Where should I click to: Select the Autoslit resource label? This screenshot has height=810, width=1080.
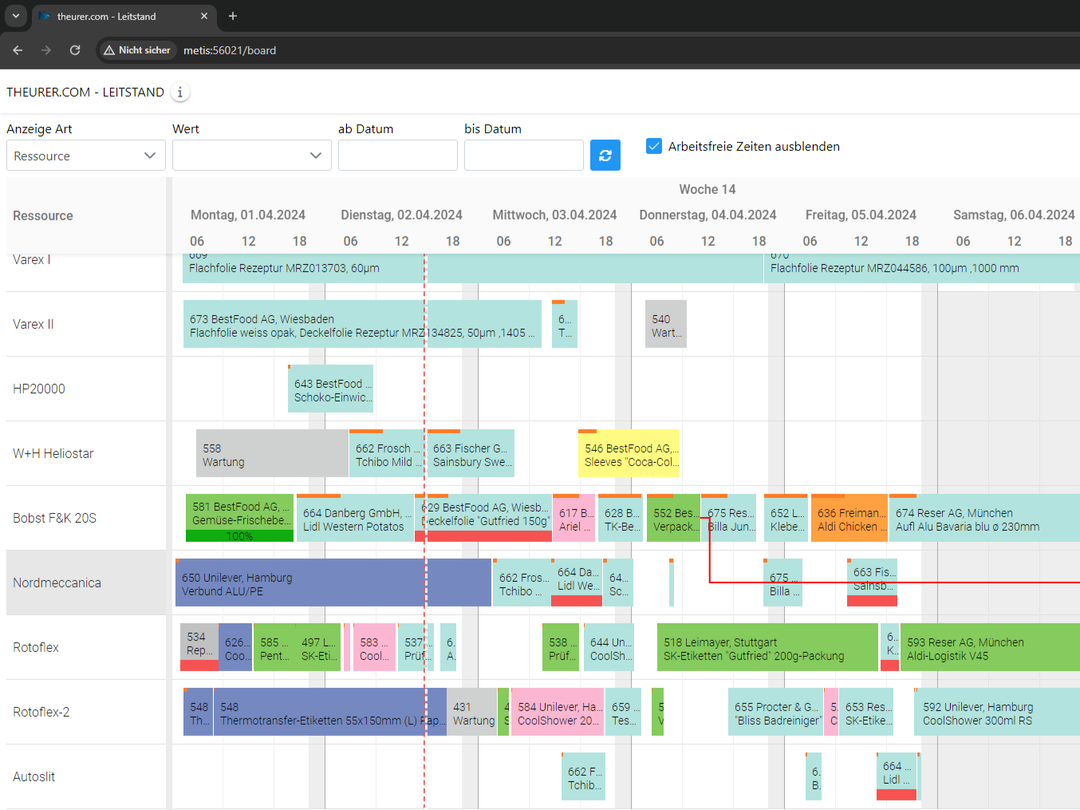click(33, 778)
